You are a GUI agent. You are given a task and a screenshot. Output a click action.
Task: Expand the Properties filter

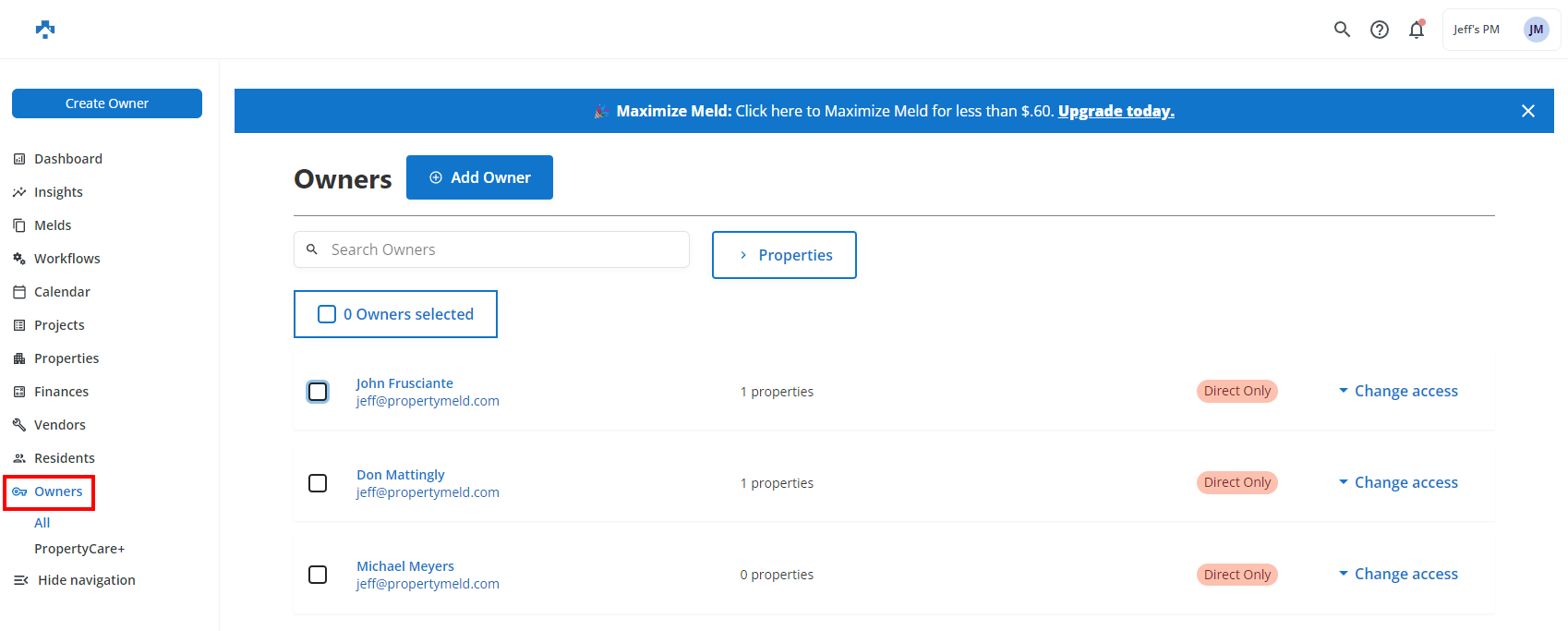tap(784, 255)
